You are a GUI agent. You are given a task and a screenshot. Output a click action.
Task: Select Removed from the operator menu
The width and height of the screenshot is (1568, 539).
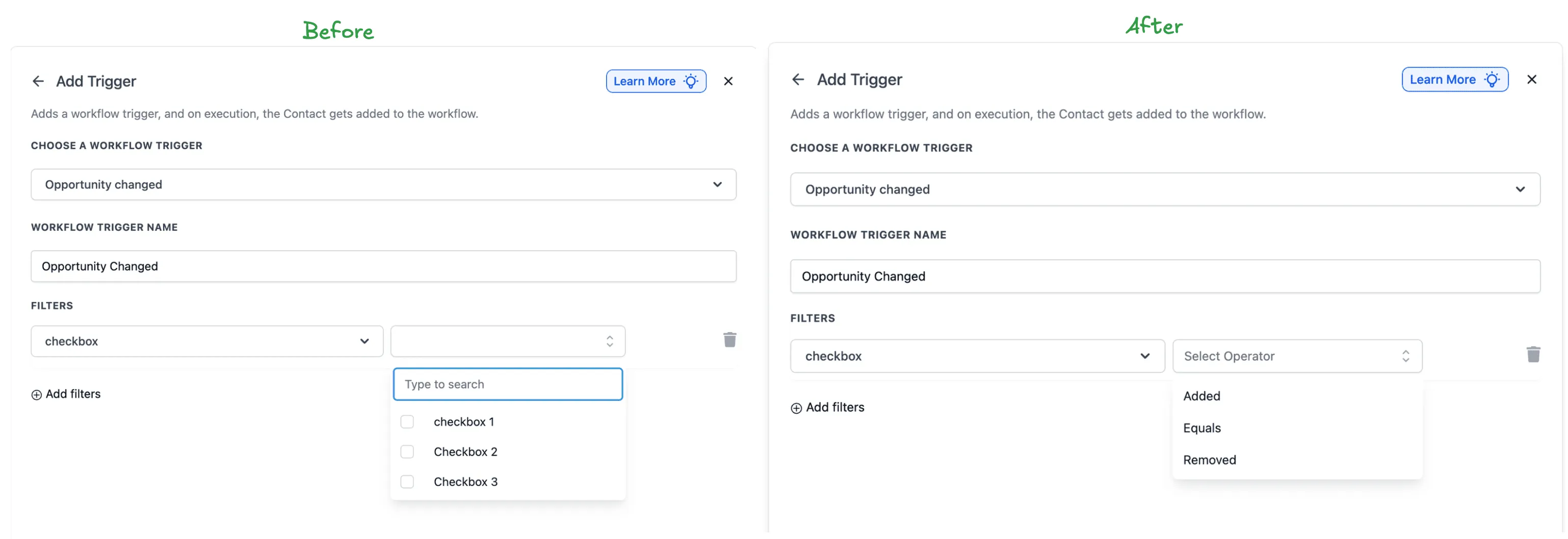[1209, 460]
